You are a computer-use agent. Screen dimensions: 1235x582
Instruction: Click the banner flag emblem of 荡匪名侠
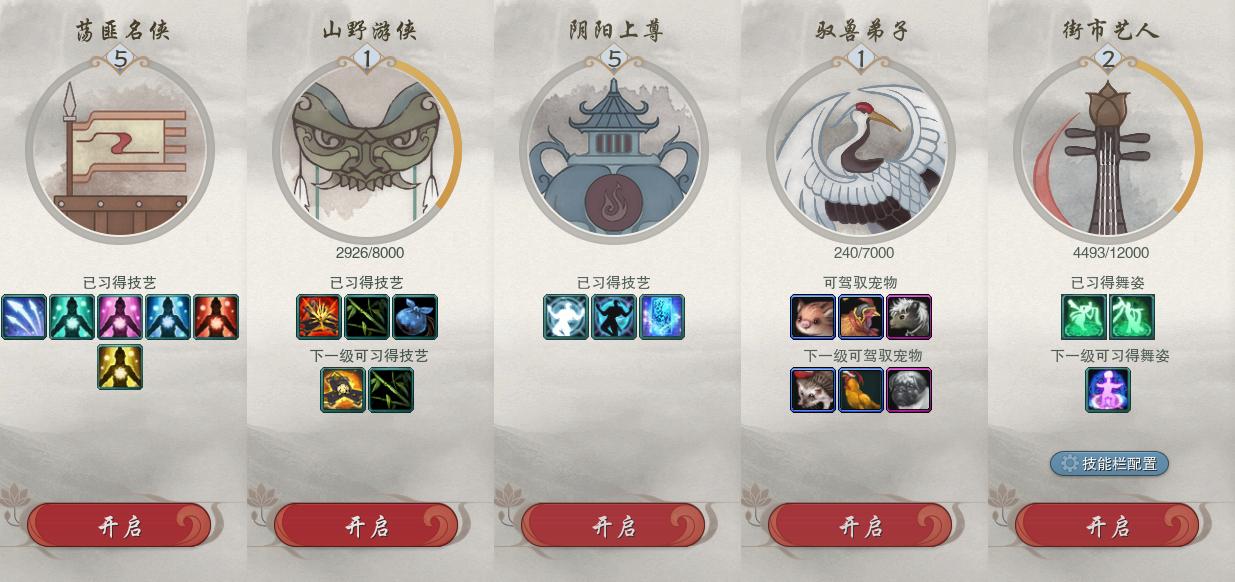tap(120, 149)
